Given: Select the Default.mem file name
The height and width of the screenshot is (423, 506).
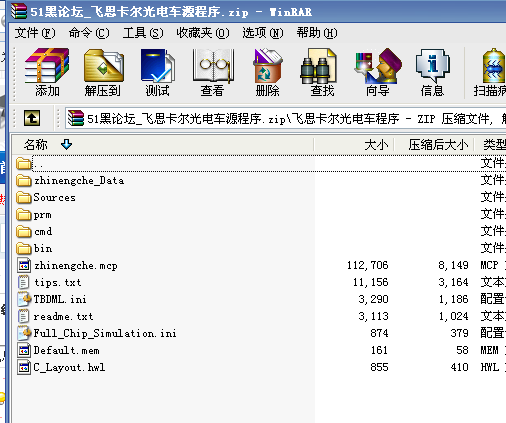Looking at the screenshot, I should pos(66,350).
